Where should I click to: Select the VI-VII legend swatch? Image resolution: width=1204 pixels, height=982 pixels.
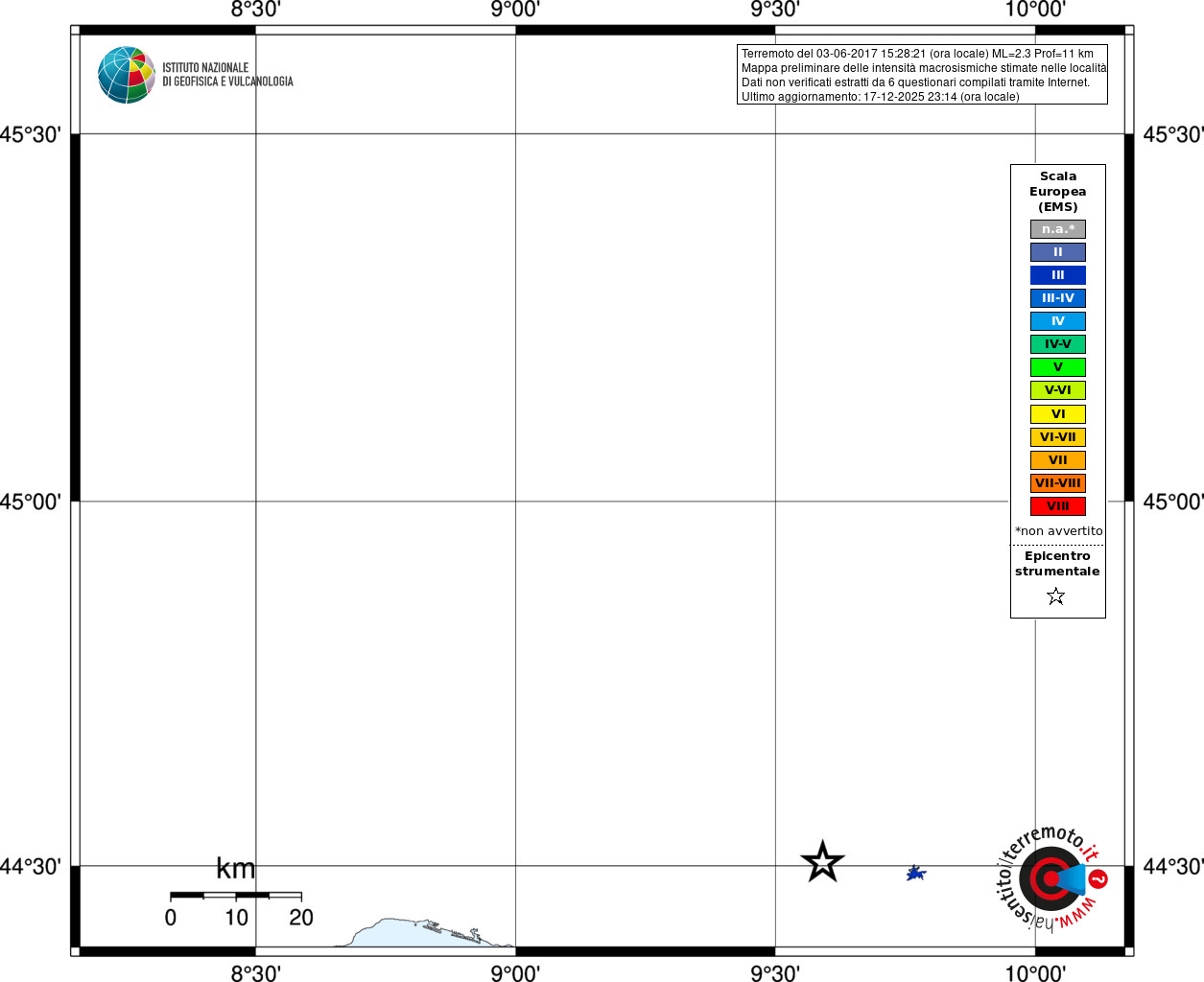coord(1058,437)
